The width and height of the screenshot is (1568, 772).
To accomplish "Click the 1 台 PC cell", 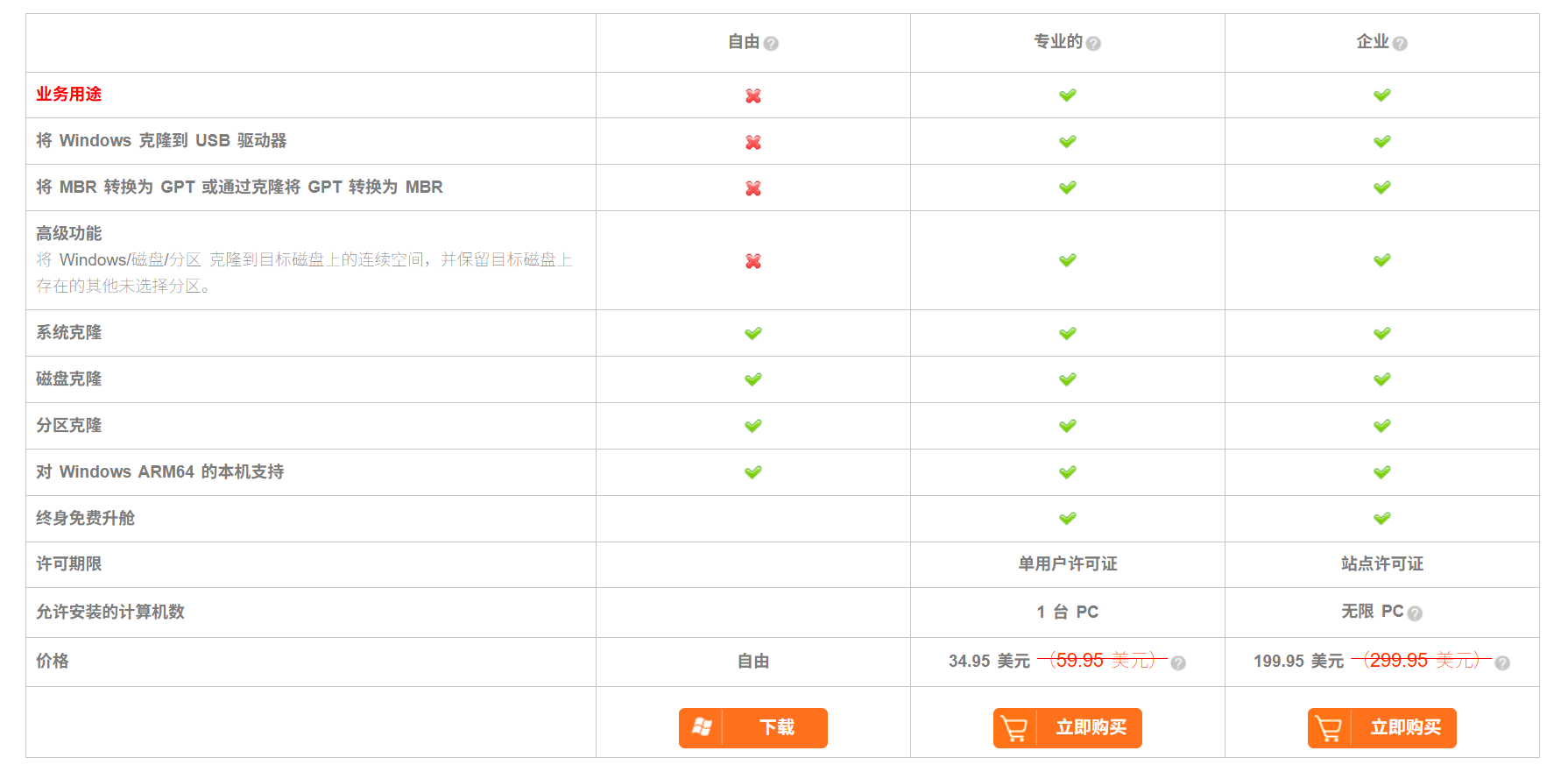I will click(x=1068, y=612).
